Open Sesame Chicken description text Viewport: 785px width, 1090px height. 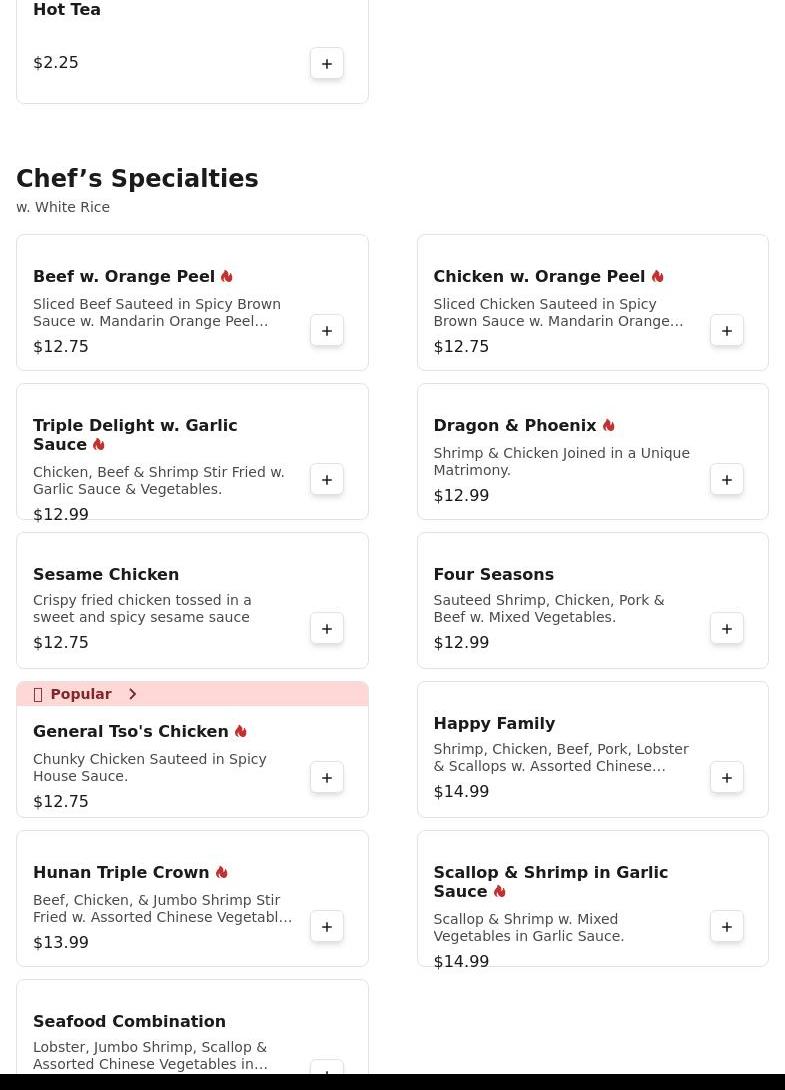click(x=143, y=608)
